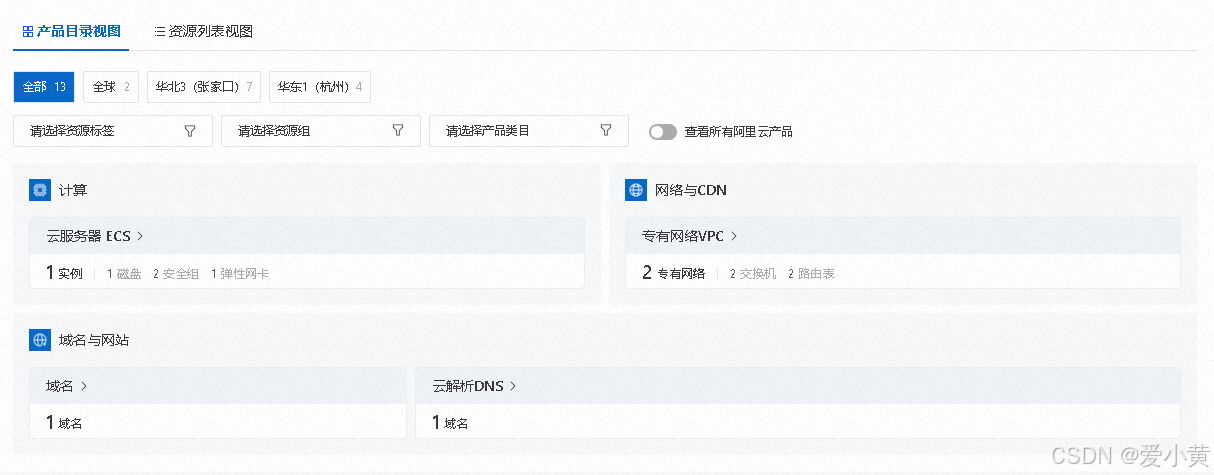Click the 域名与网站 globe icon
The height and width of the screenshot is (475, 1214).
coord(40,340)
